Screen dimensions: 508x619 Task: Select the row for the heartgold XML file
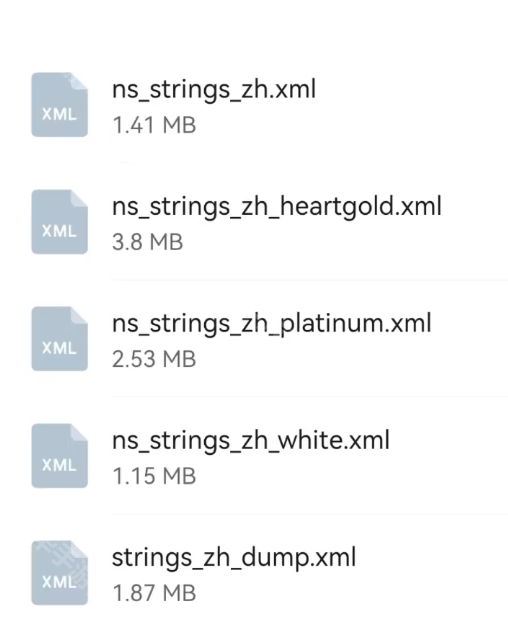click(x=254, y=222)
